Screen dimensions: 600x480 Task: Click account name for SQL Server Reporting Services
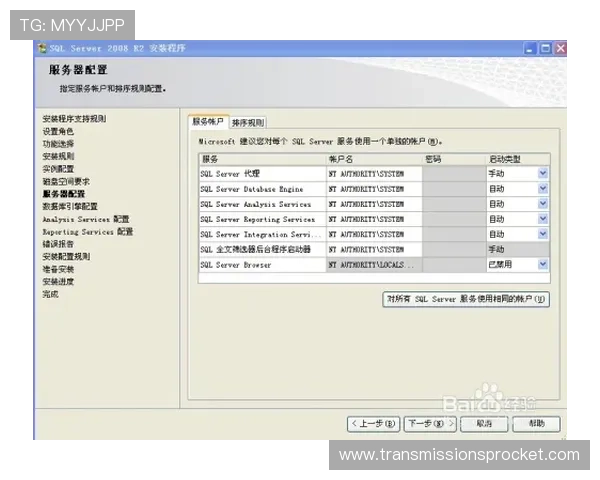374,219
